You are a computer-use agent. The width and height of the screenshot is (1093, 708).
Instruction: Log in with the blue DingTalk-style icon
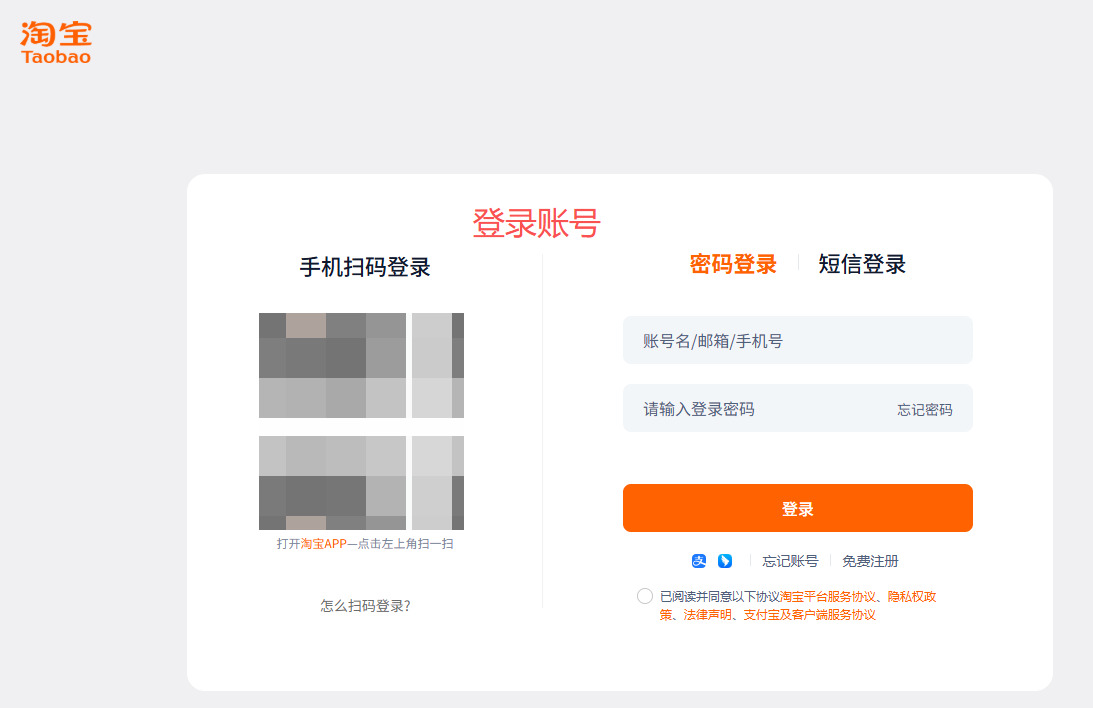tap(725, 561)
